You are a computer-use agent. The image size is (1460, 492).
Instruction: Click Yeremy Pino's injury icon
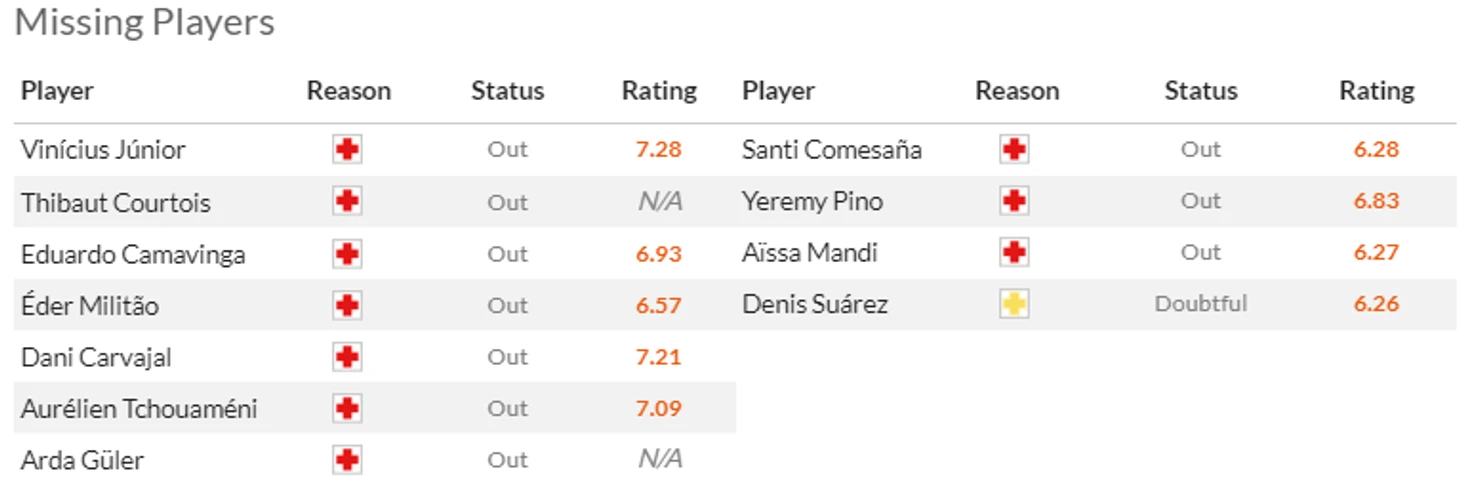point(1014,201)
